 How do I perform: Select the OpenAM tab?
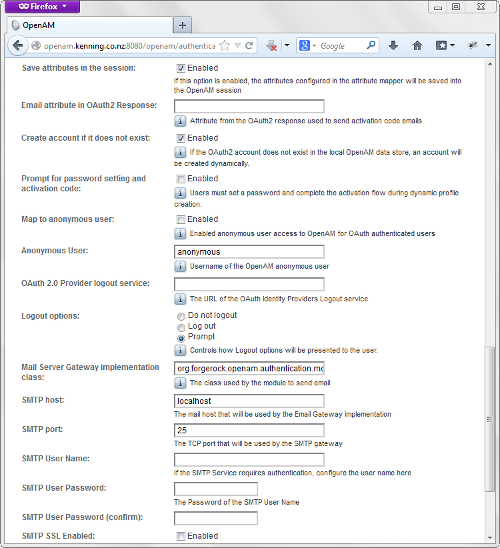[90, 25]
